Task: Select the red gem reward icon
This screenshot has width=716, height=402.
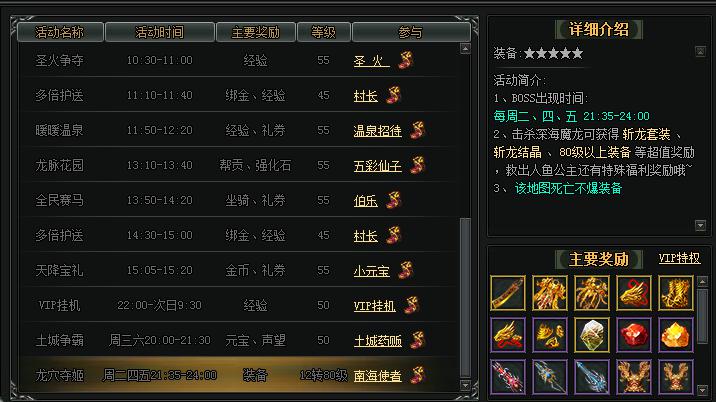Action: [x=633, y=335]
